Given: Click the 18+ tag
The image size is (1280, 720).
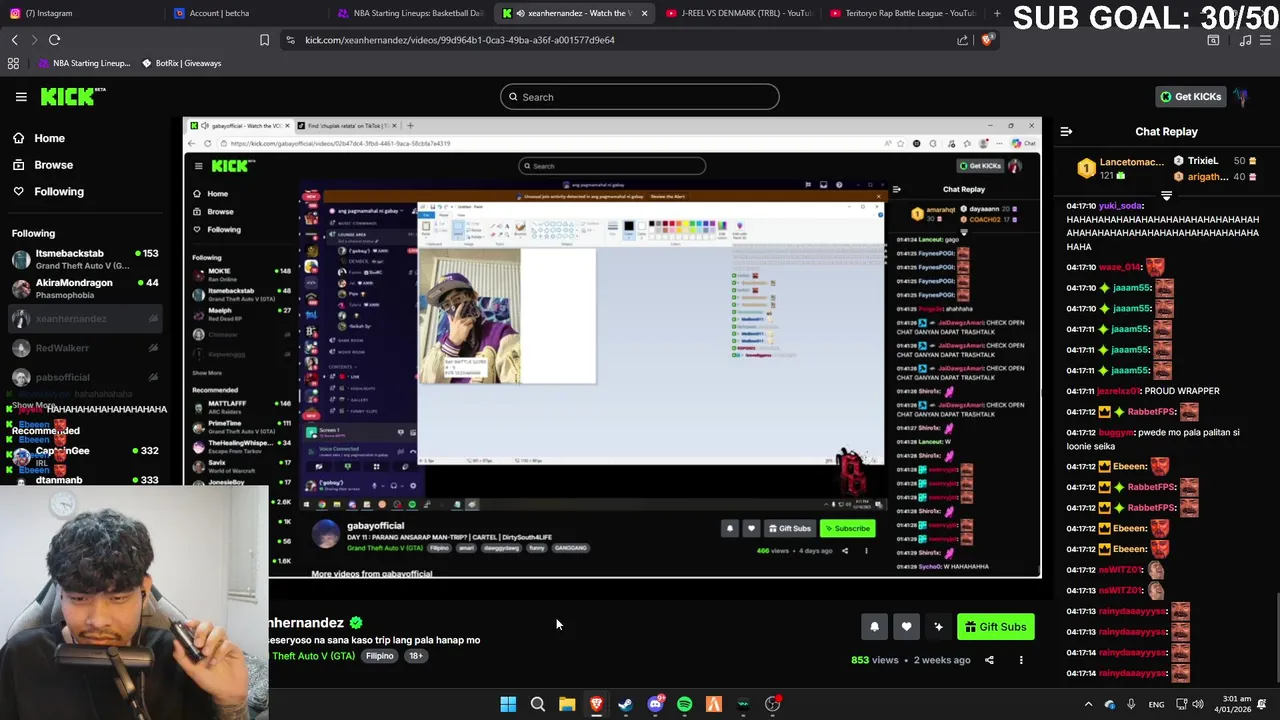Looking at the screenshot, I should tap(415, 656).
